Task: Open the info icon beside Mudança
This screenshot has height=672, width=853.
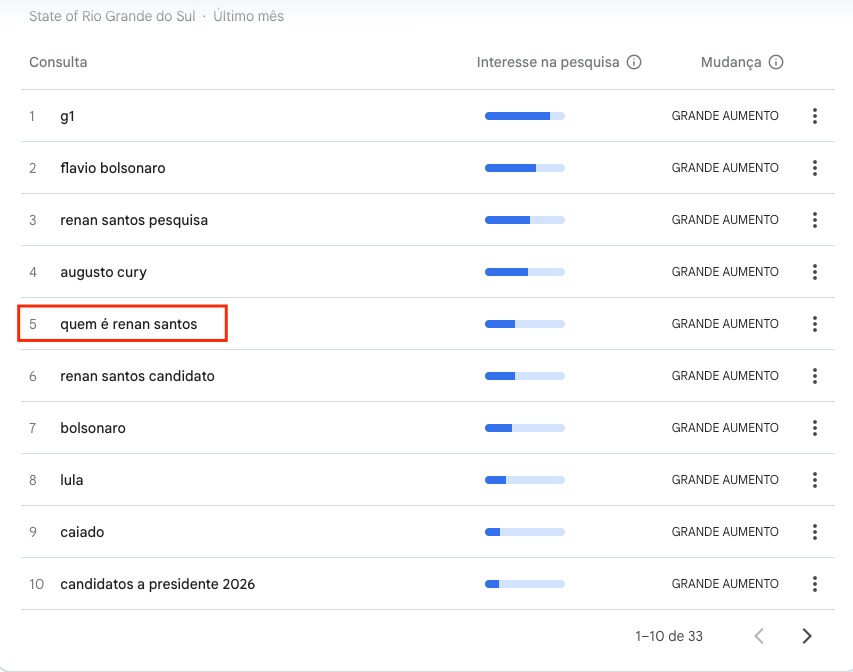Action: [x=776, y=62]
